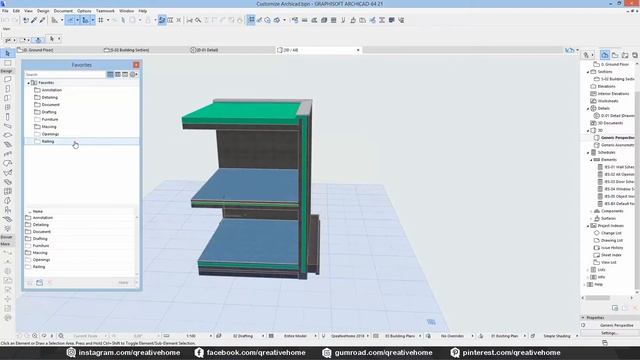Select the Marquee tool in the toolbox

[x=7, y=63]
